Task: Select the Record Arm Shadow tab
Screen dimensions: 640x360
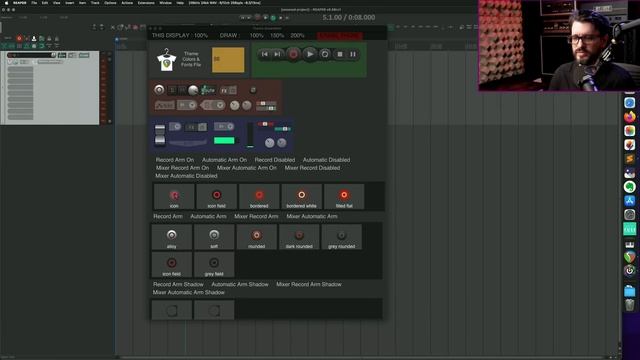Action: (178, 284)
